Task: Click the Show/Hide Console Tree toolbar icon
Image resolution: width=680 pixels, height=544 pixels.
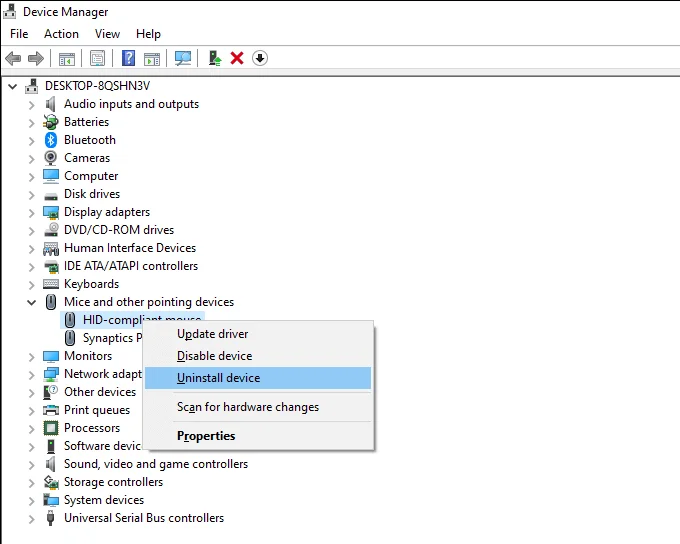Action: click(x=67, y=58)
